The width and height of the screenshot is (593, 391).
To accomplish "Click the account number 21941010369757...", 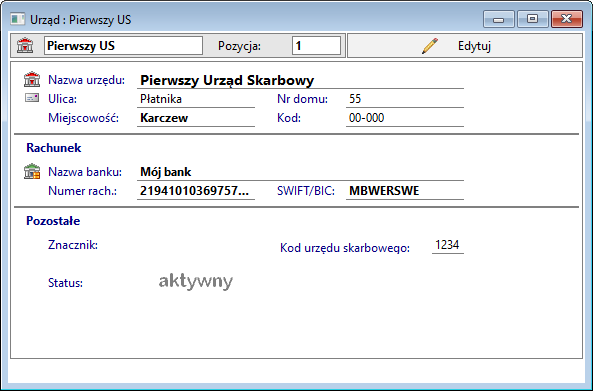I will 194,191.
